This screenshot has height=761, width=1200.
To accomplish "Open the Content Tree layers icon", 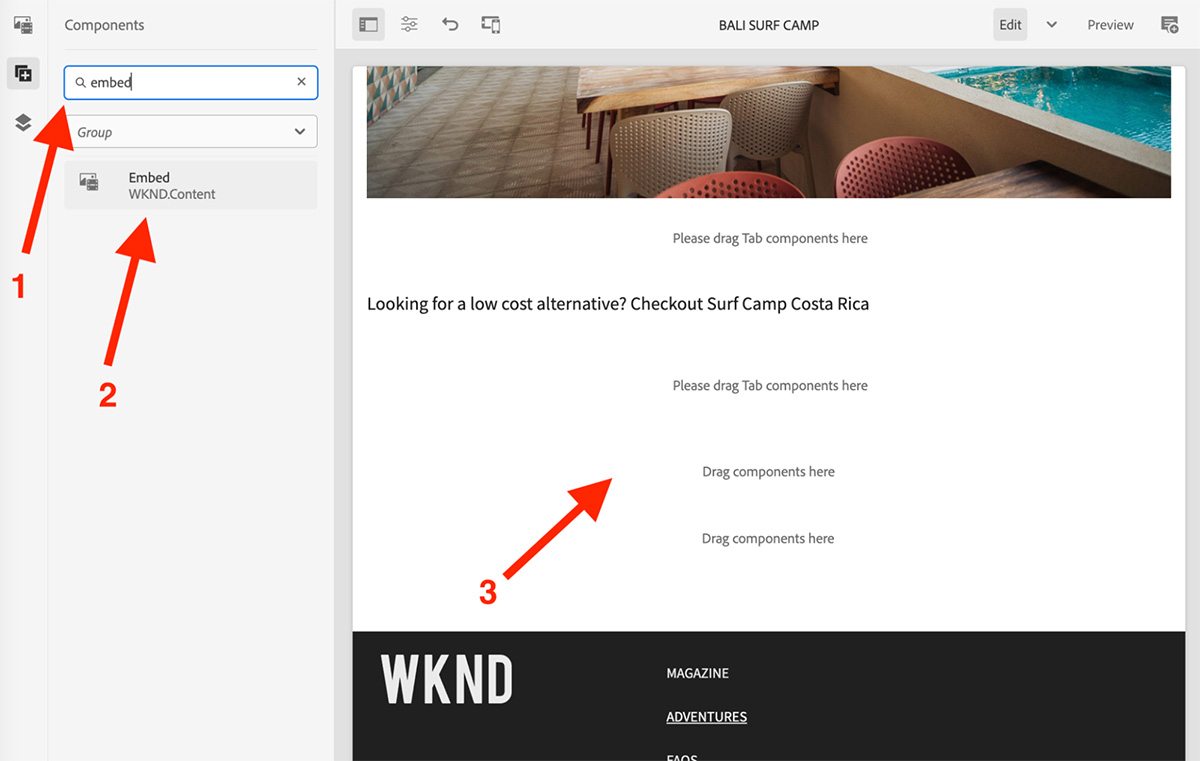I will pyautogui.click(x=23, y=123).
